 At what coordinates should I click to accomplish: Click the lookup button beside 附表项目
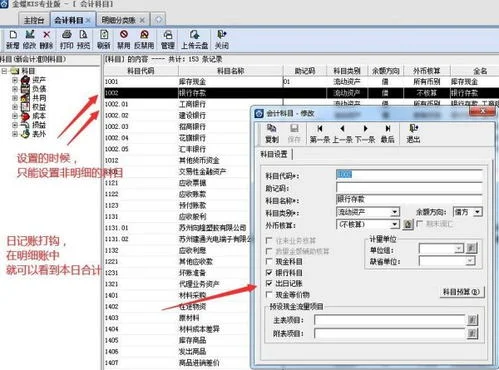pyautogui.click(x=472, y=333)
